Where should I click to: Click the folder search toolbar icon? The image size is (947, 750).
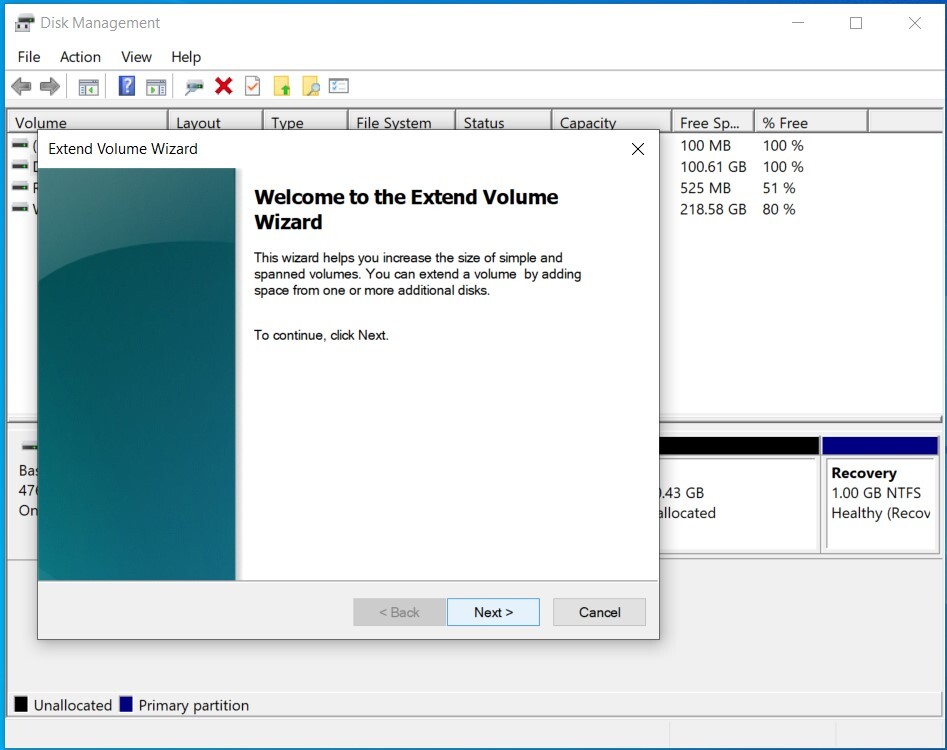pyautogui.click(x=311, y=86)
